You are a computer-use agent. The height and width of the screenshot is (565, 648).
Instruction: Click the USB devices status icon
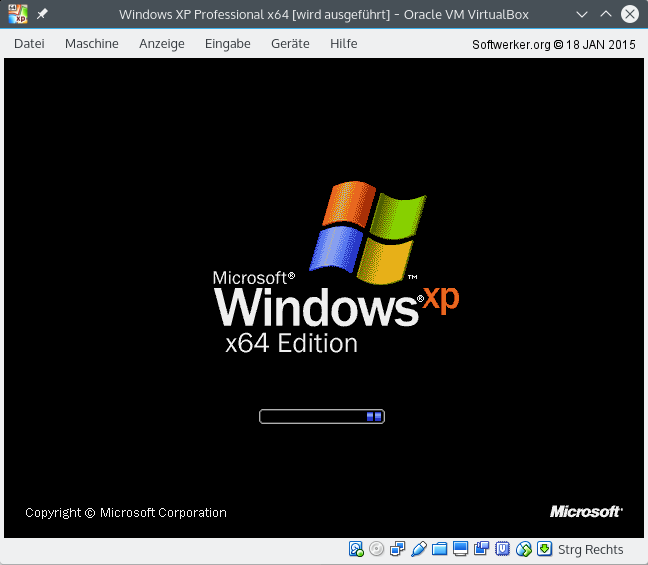coord(419,549)
